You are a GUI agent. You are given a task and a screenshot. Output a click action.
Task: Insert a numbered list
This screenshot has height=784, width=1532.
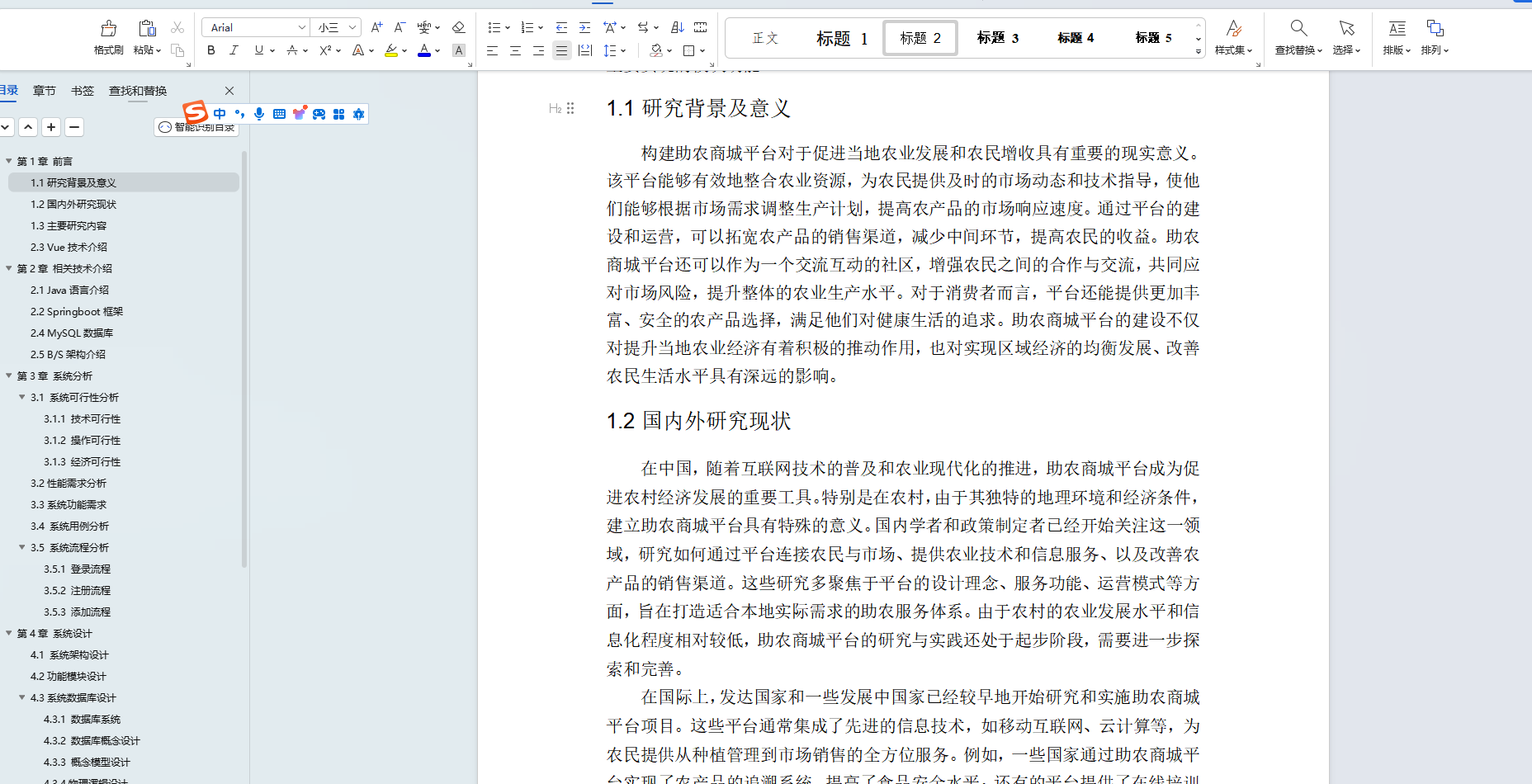tap(527, 27)
